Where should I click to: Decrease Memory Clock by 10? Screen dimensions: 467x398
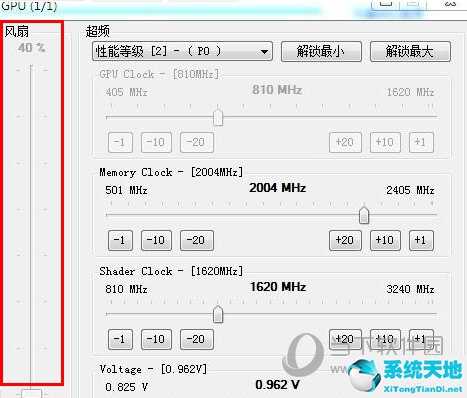pos(156,240)
